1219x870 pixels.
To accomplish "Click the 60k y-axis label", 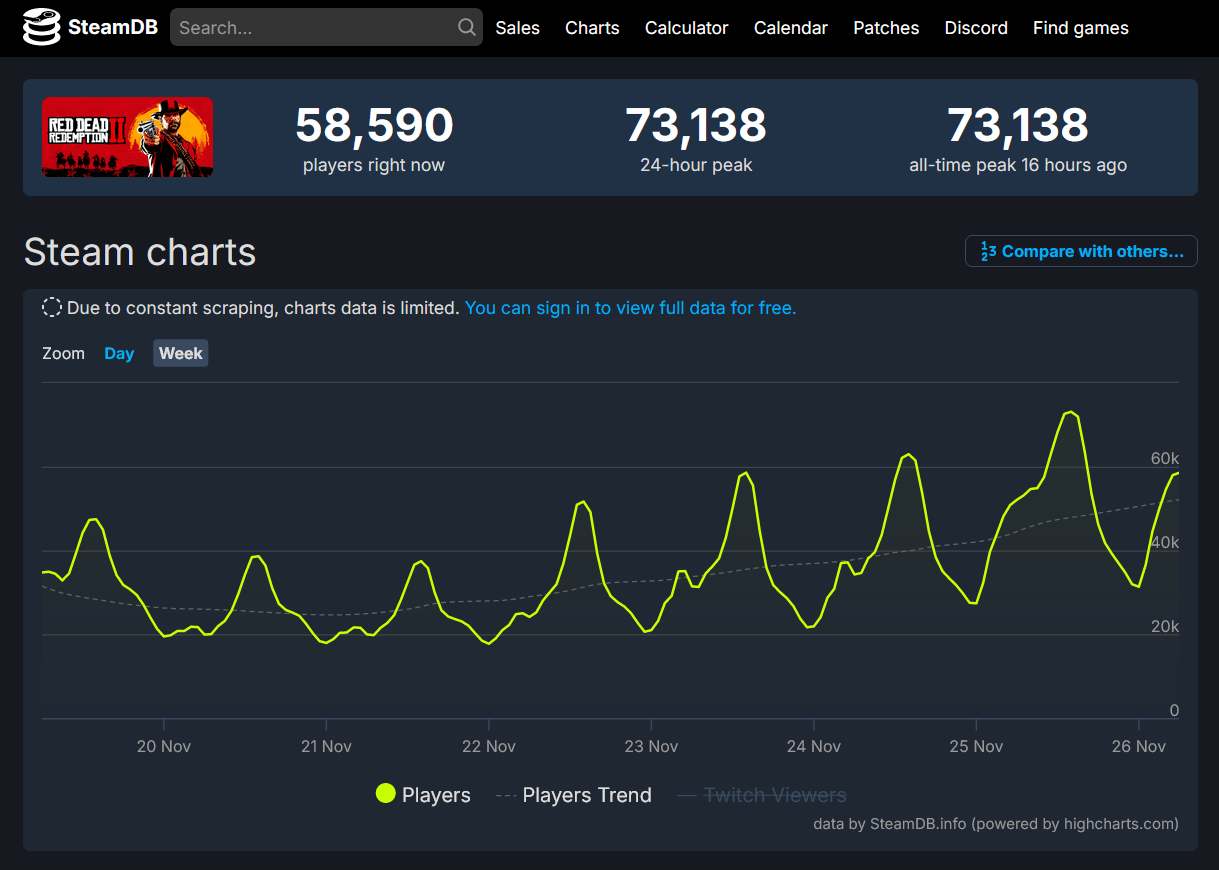I will pos(1165,458).
